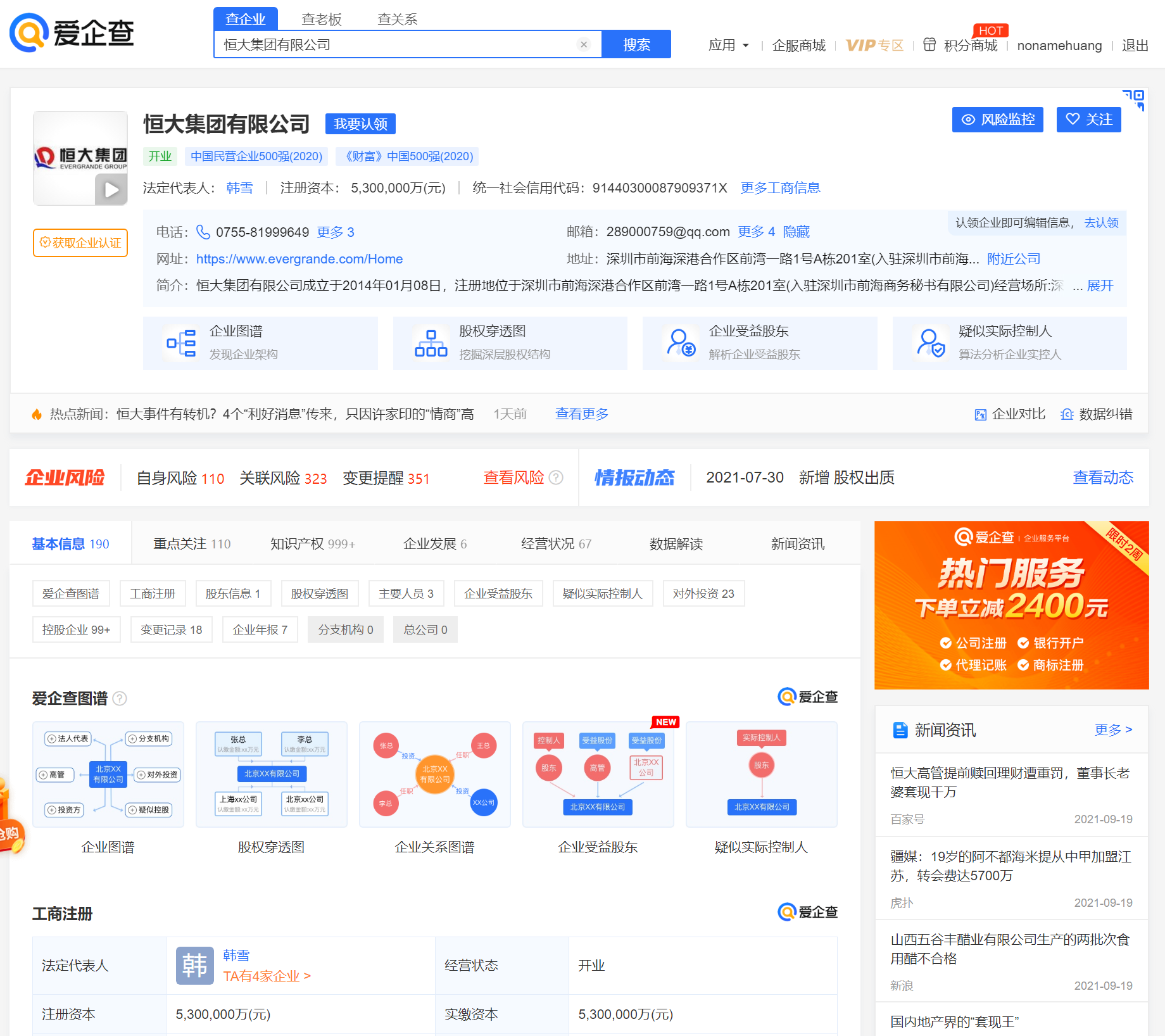1165x1036 pixels.
Task: Click the blue 搜索 search button
Action: point(636,44)
